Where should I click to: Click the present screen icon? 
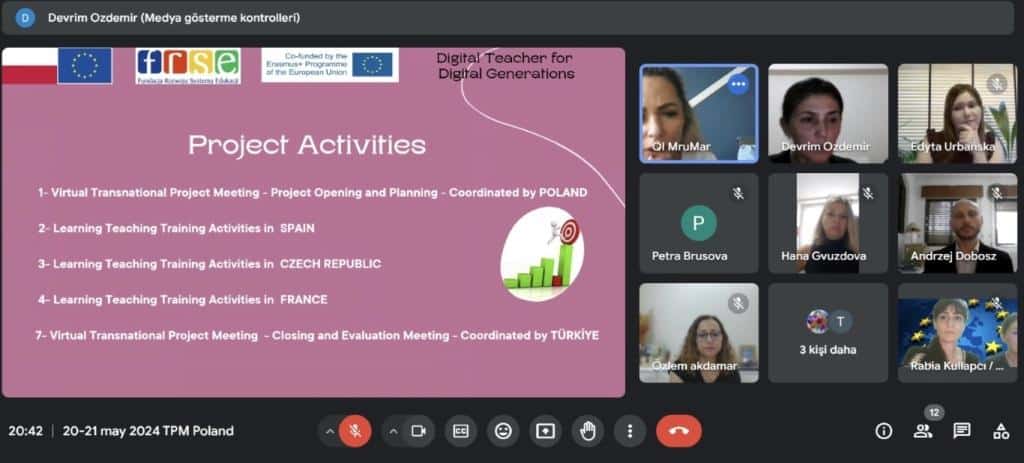[x=545, y=431]
